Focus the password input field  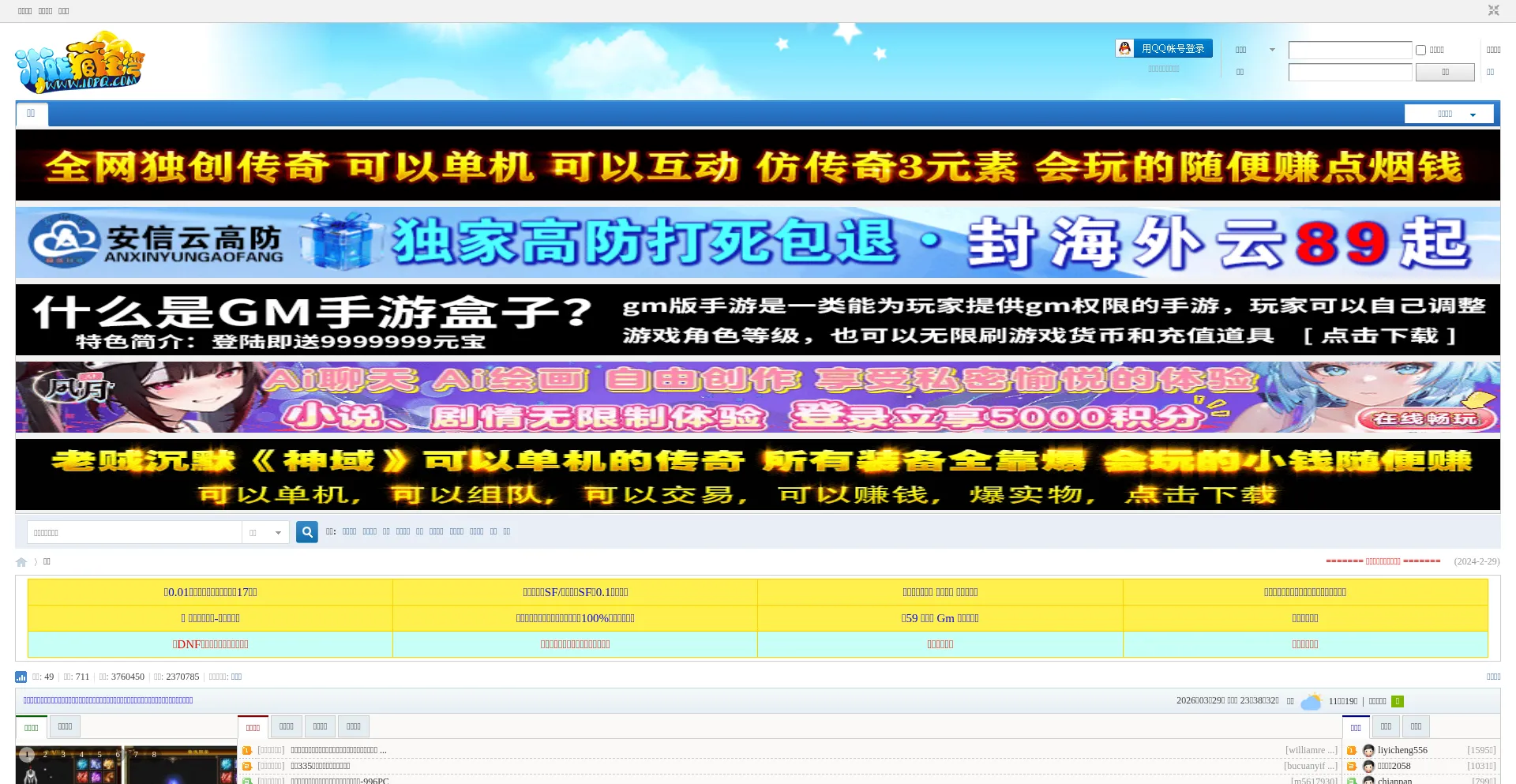pos(1350,72)
